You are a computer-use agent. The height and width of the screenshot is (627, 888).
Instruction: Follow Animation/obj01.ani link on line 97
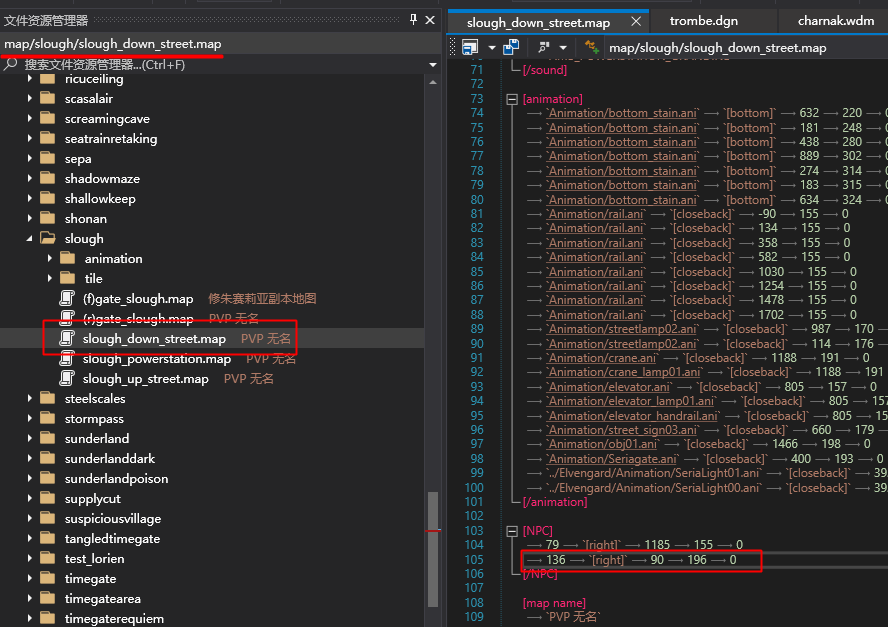coord(602,444)
